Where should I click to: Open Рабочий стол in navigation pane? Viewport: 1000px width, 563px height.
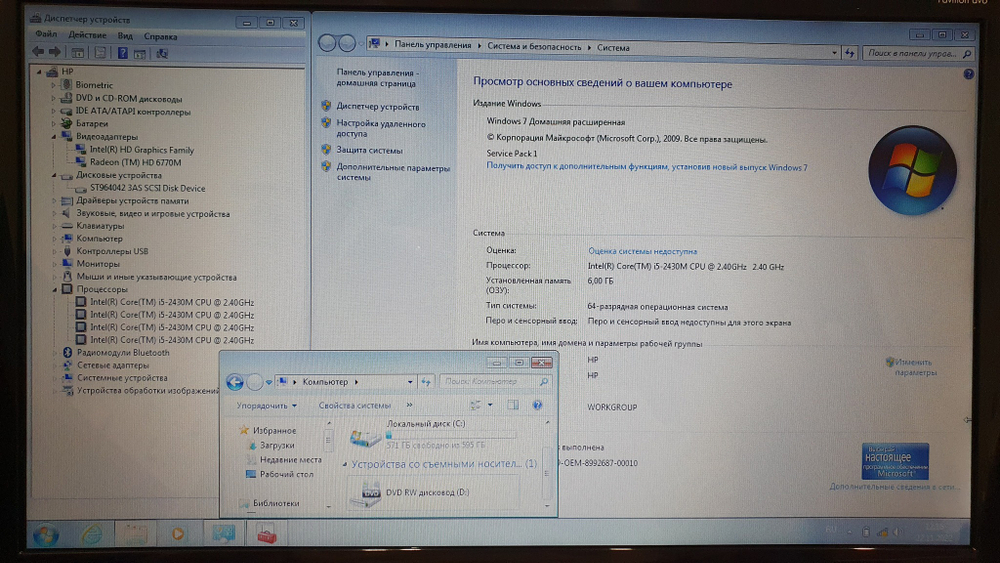[x=286, y=474]
